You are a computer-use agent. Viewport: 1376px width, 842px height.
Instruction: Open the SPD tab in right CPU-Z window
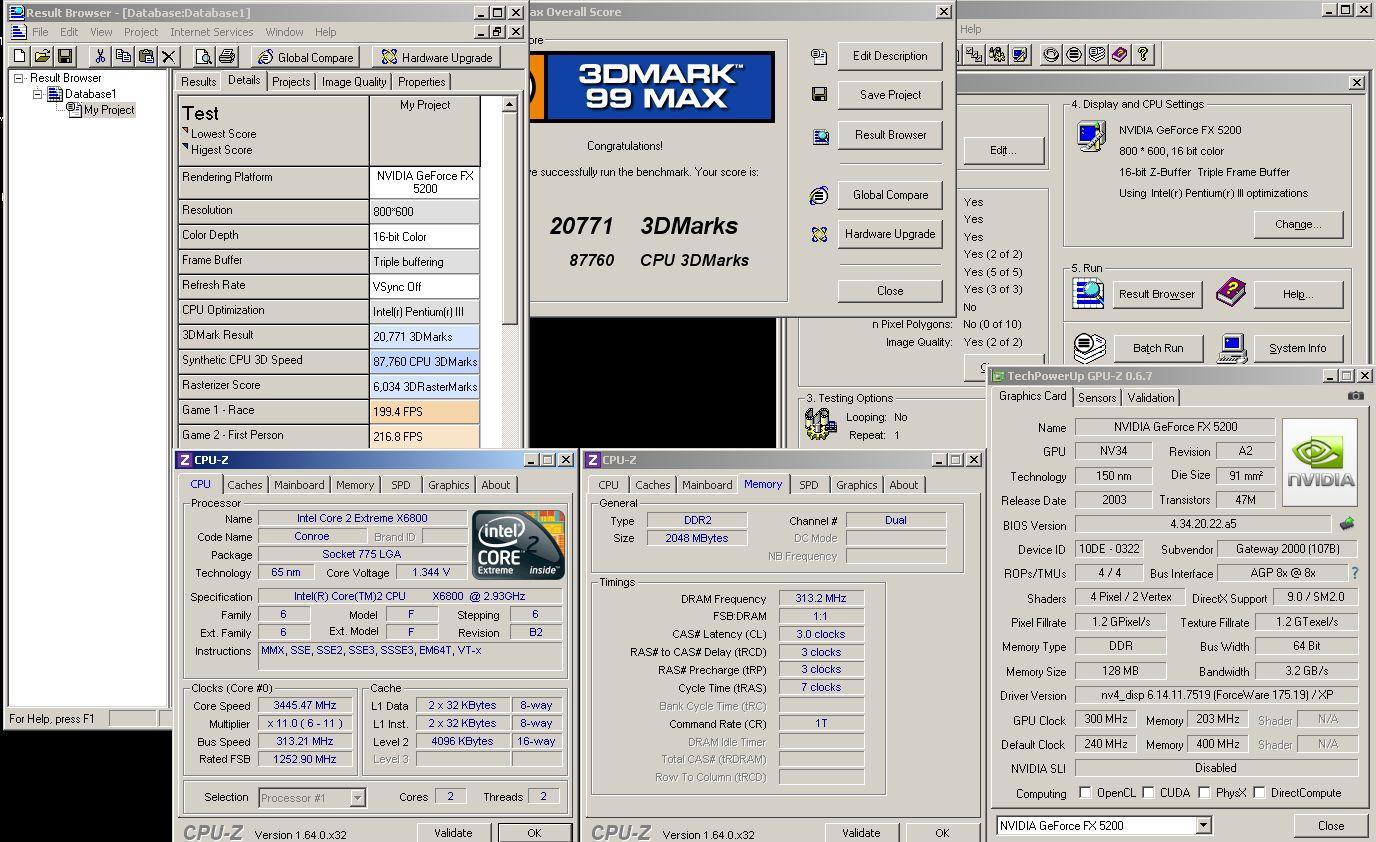coord(808,485)
